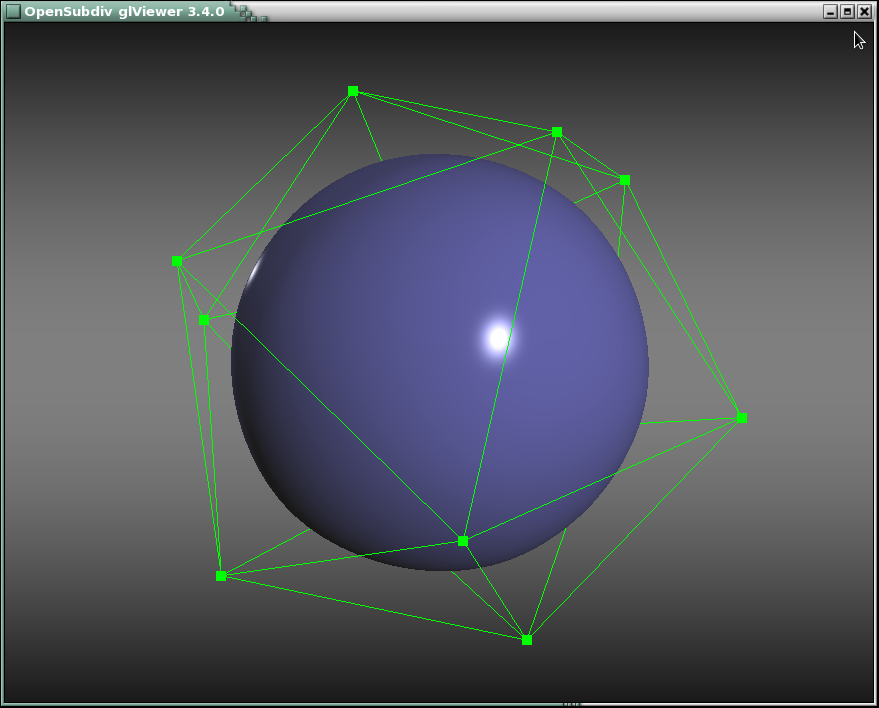This screenshot has height=708, width=879.
Task: Click the bottom-left corner vertex of the cage
Action: point(221,576)
